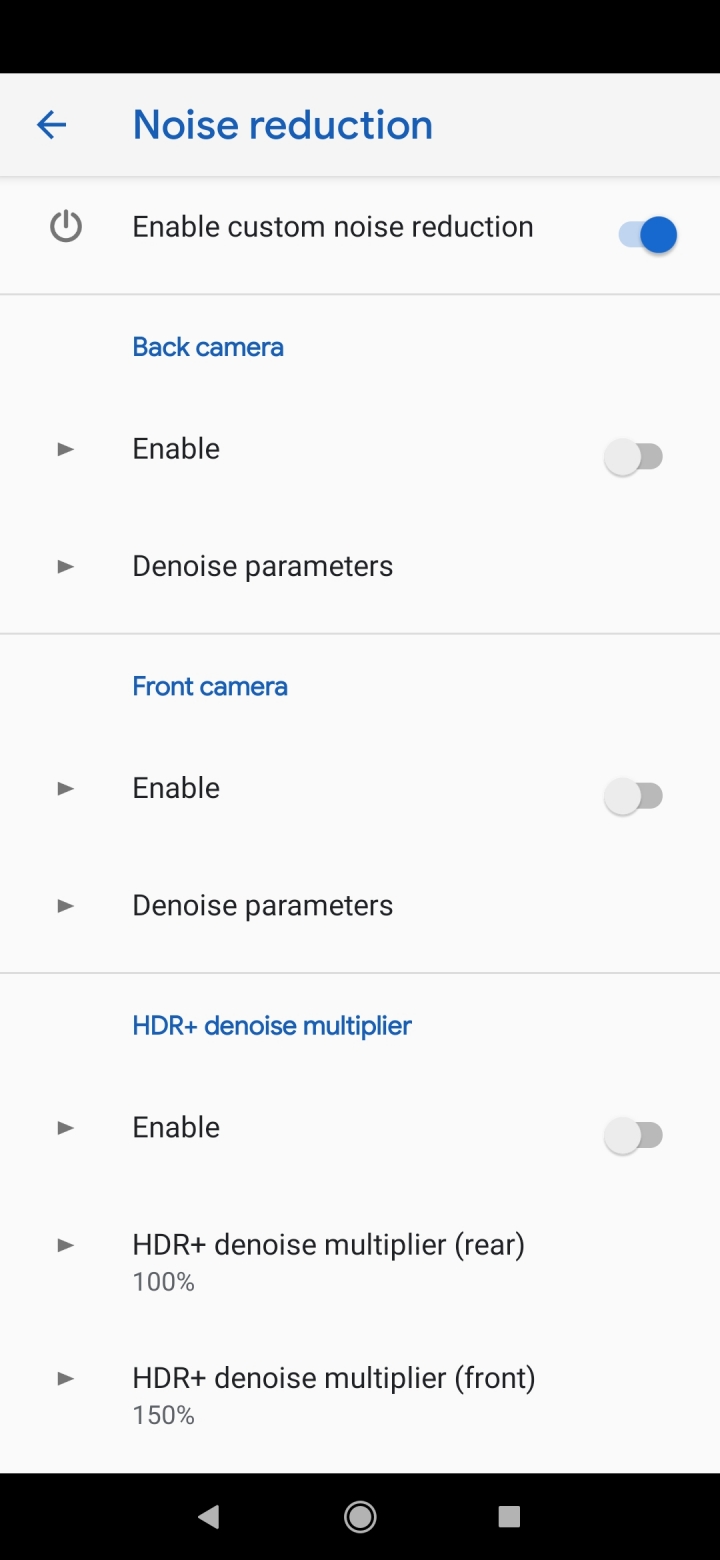
Task: Expand arrow beside HDR+ denoise multiplier (front)
Action: tap(66, 1378)
